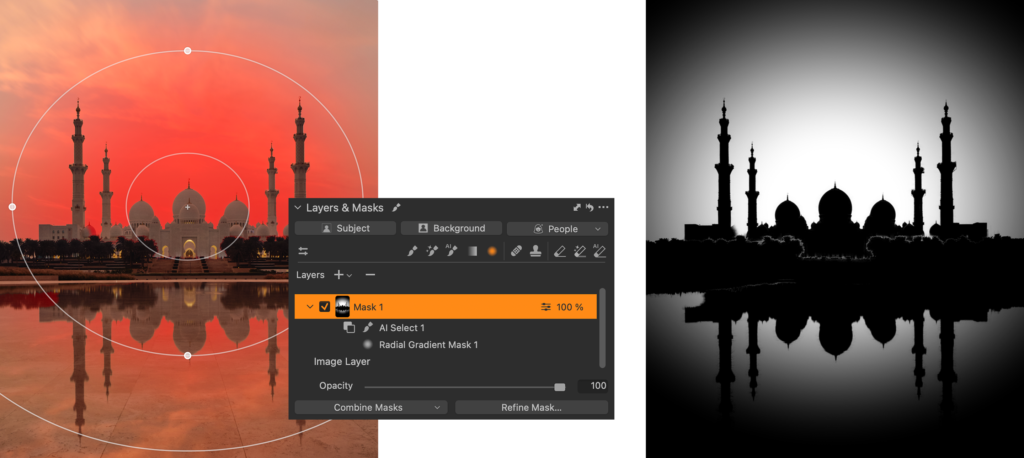The image size is (1024, 458).
Task: Open the Refine Mask dialog
Action: click(x=531, y=408)
